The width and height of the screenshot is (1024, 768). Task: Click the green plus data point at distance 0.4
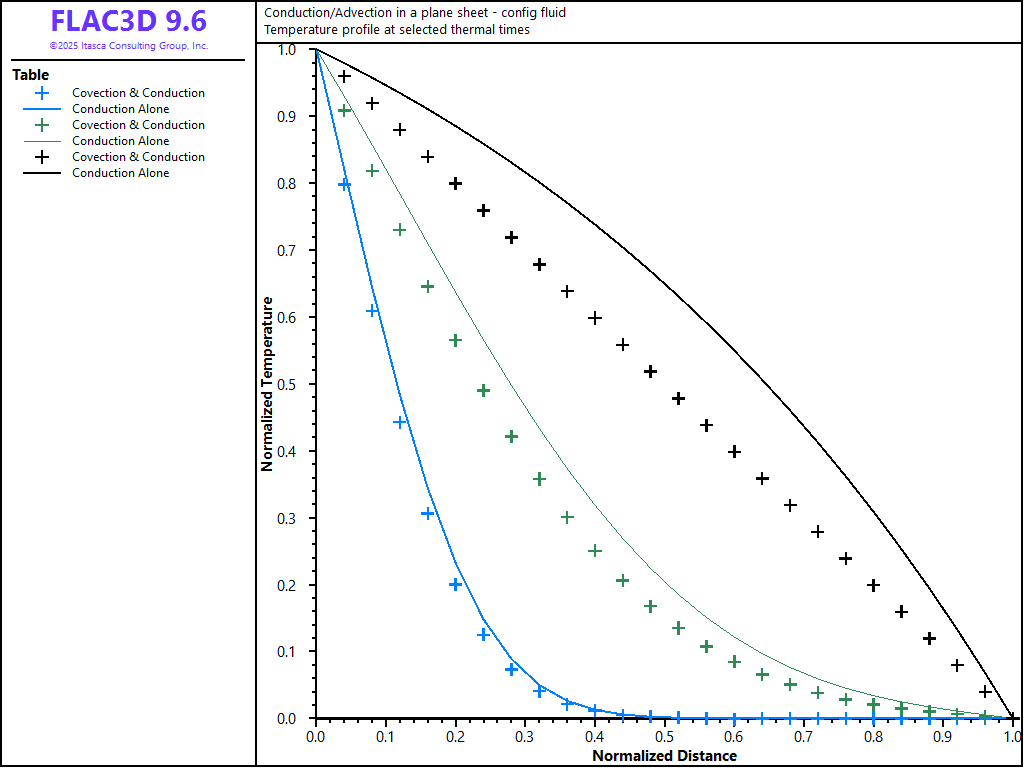[x=595, y=551]
